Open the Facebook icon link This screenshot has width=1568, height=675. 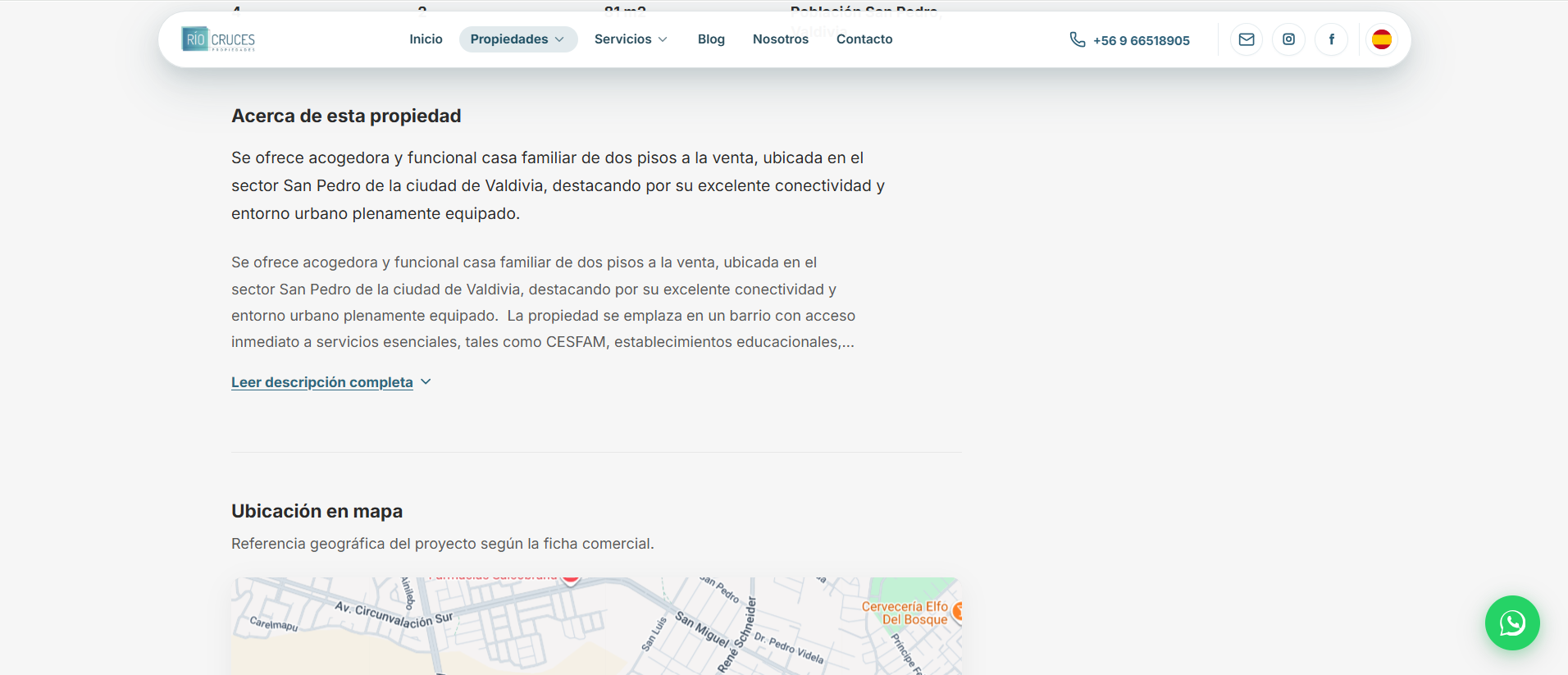click(1332, 39)
